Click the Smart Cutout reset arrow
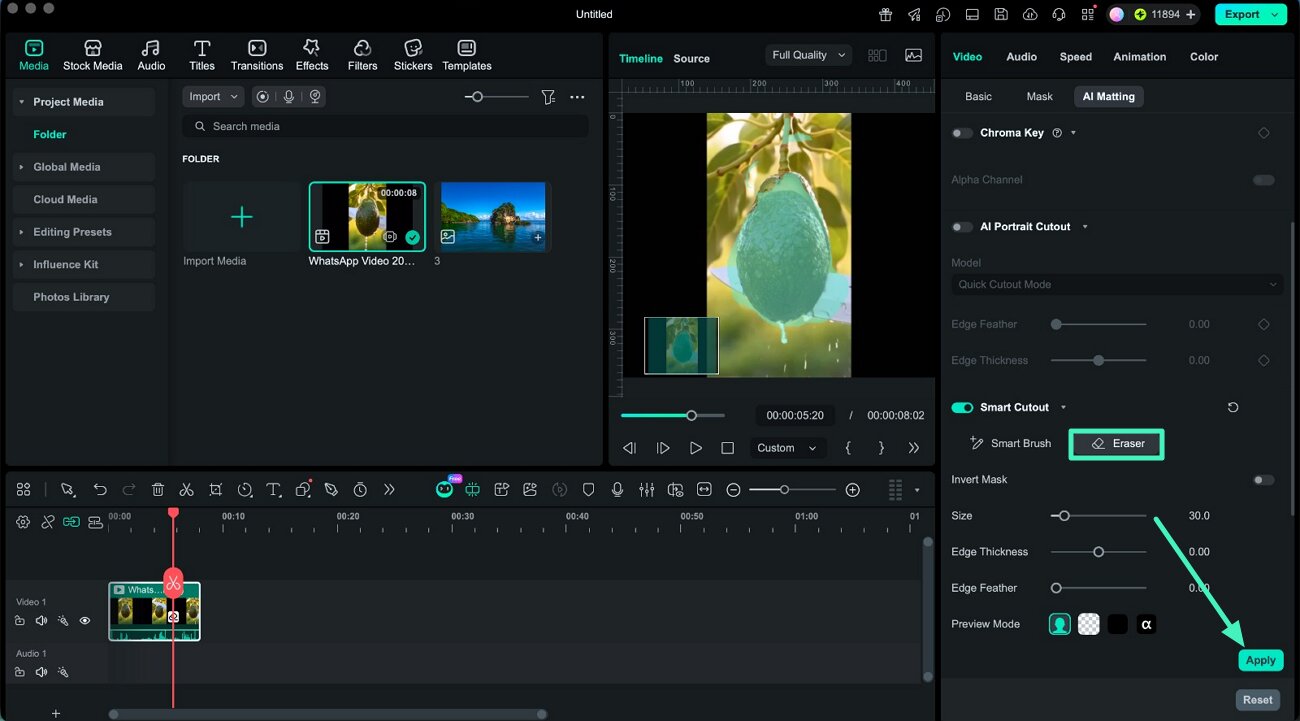Viewport: 1300px width, 721px height. click(1233, 407)
